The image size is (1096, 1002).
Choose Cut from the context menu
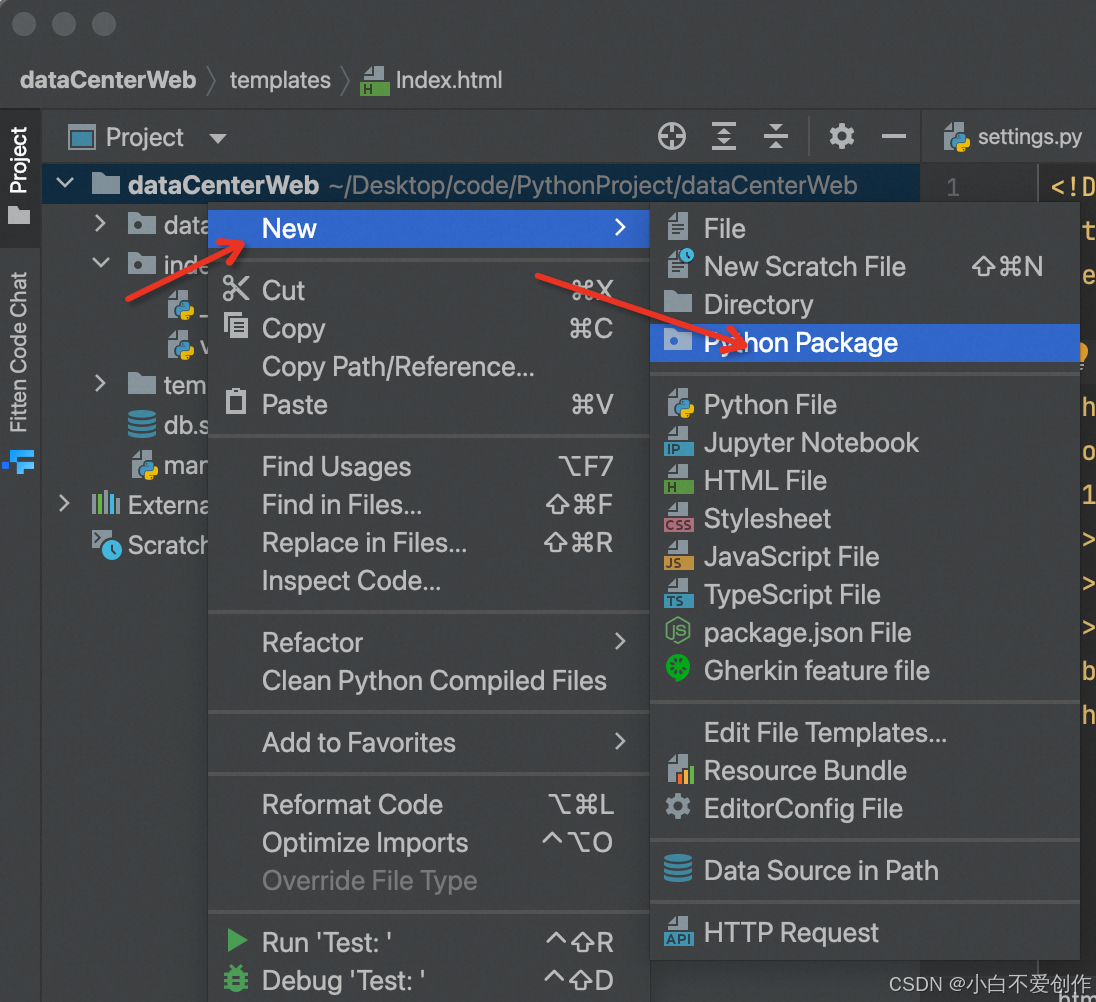pos(428,290)
